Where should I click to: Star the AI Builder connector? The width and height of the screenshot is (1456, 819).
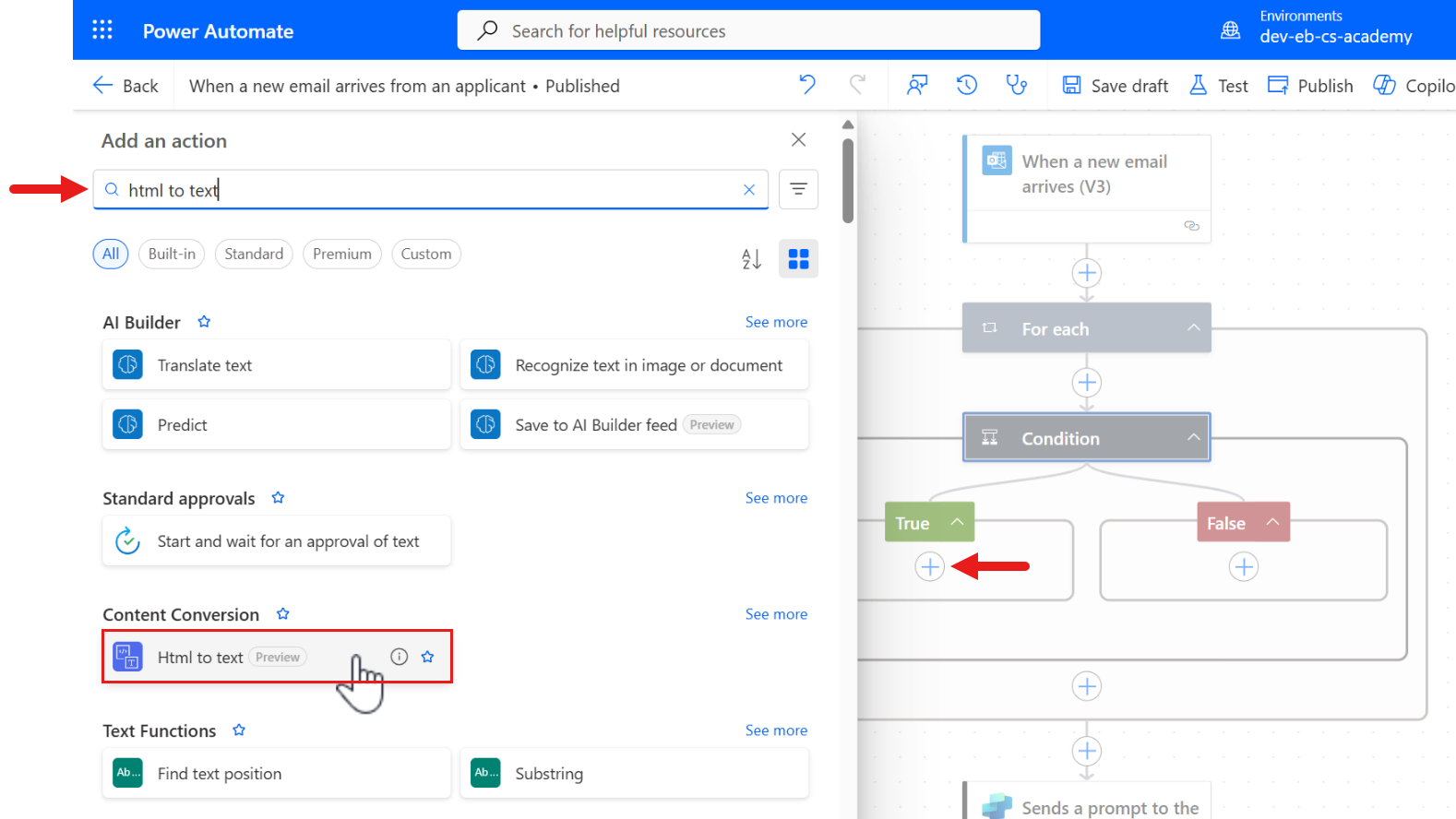tap(204, 322)
